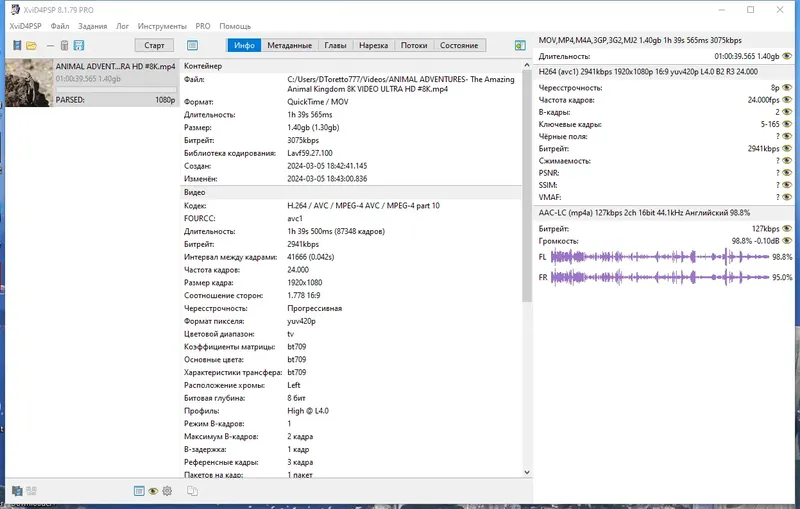
Task: Switch to the Состояние tab
Action: 459,45
